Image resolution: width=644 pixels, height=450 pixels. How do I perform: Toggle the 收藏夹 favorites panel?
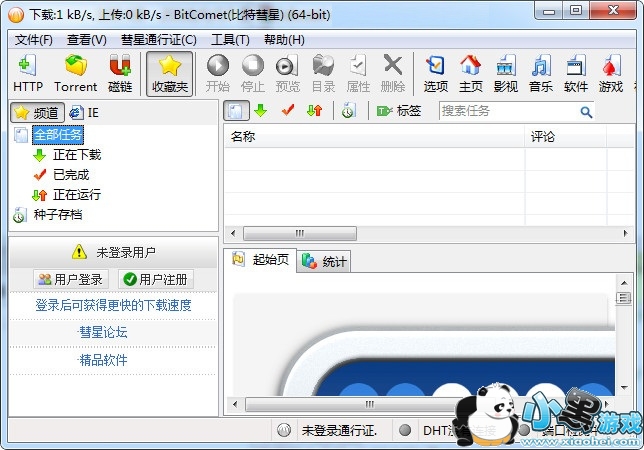pyautogui.click(x=170, y=74)
